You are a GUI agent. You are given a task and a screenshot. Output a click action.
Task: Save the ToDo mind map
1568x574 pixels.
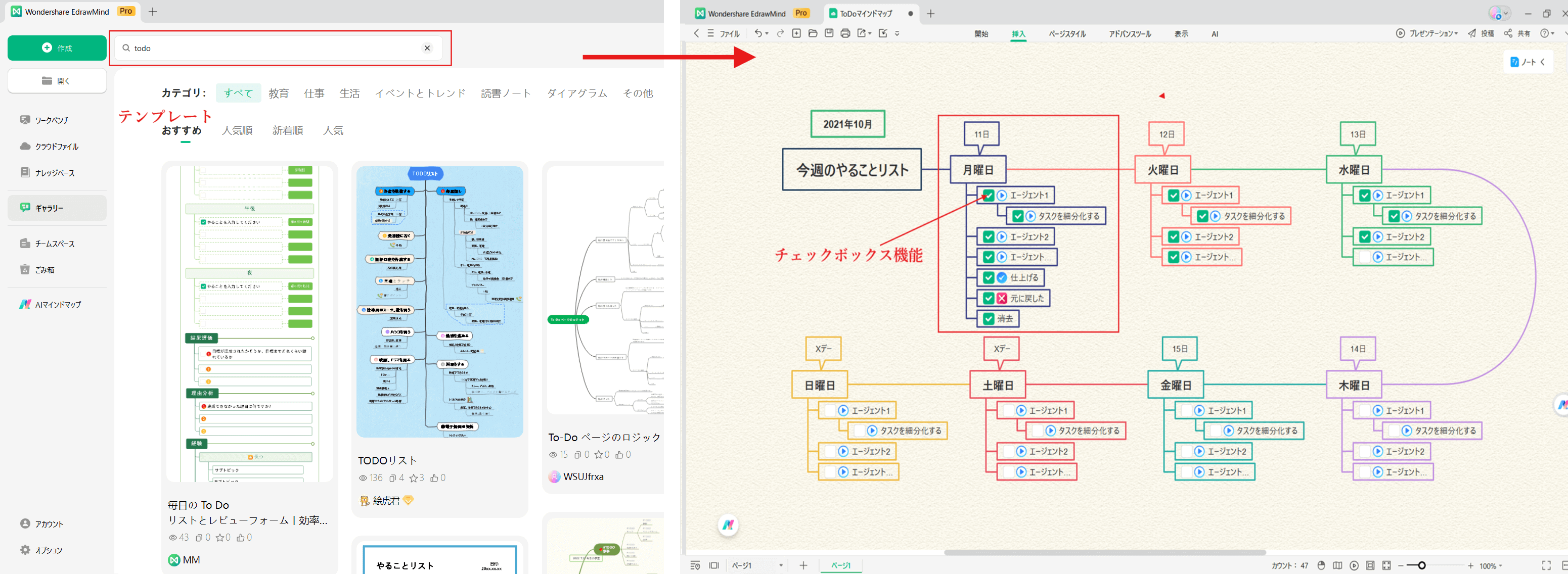pyautogui.click(x=829, y=33)
